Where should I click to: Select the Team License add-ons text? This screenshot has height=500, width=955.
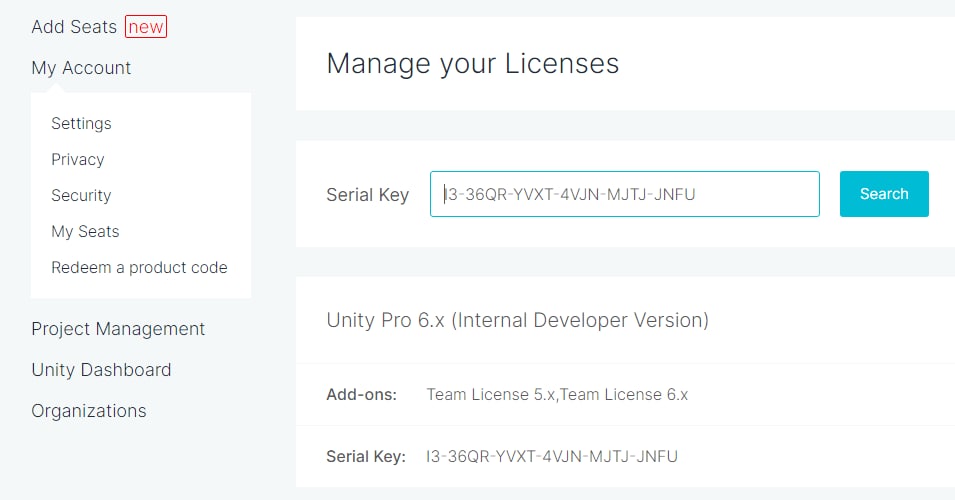click(x=557, y=395)
